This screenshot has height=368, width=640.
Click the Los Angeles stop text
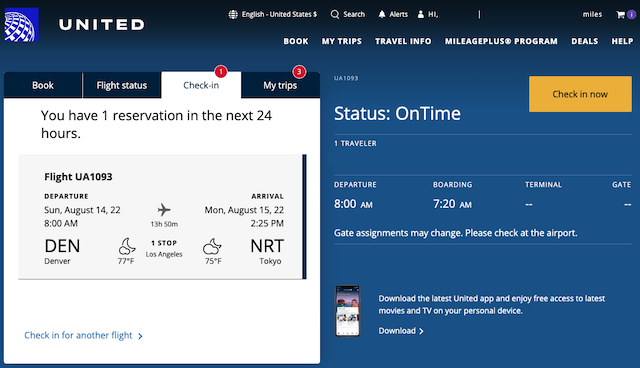click(164, 254)
